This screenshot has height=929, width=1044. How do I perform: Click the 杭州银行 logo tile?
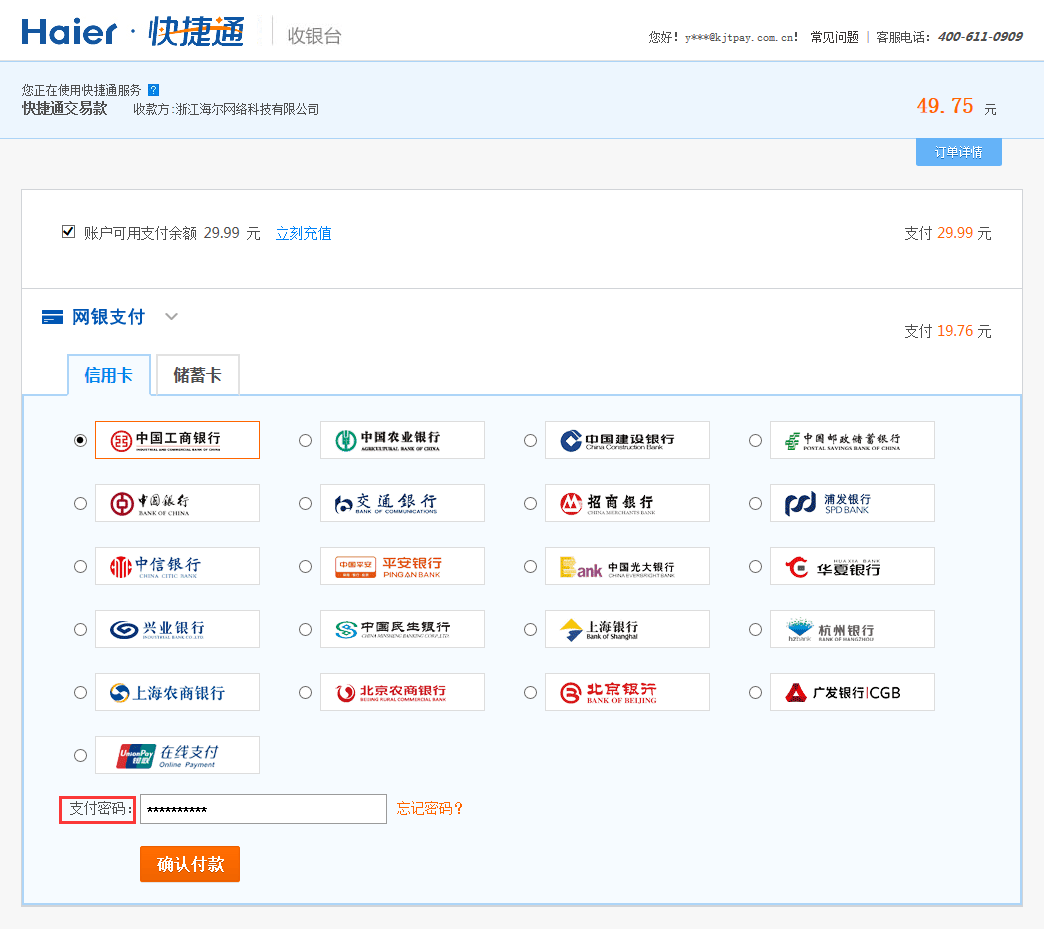tap(852, 629)
